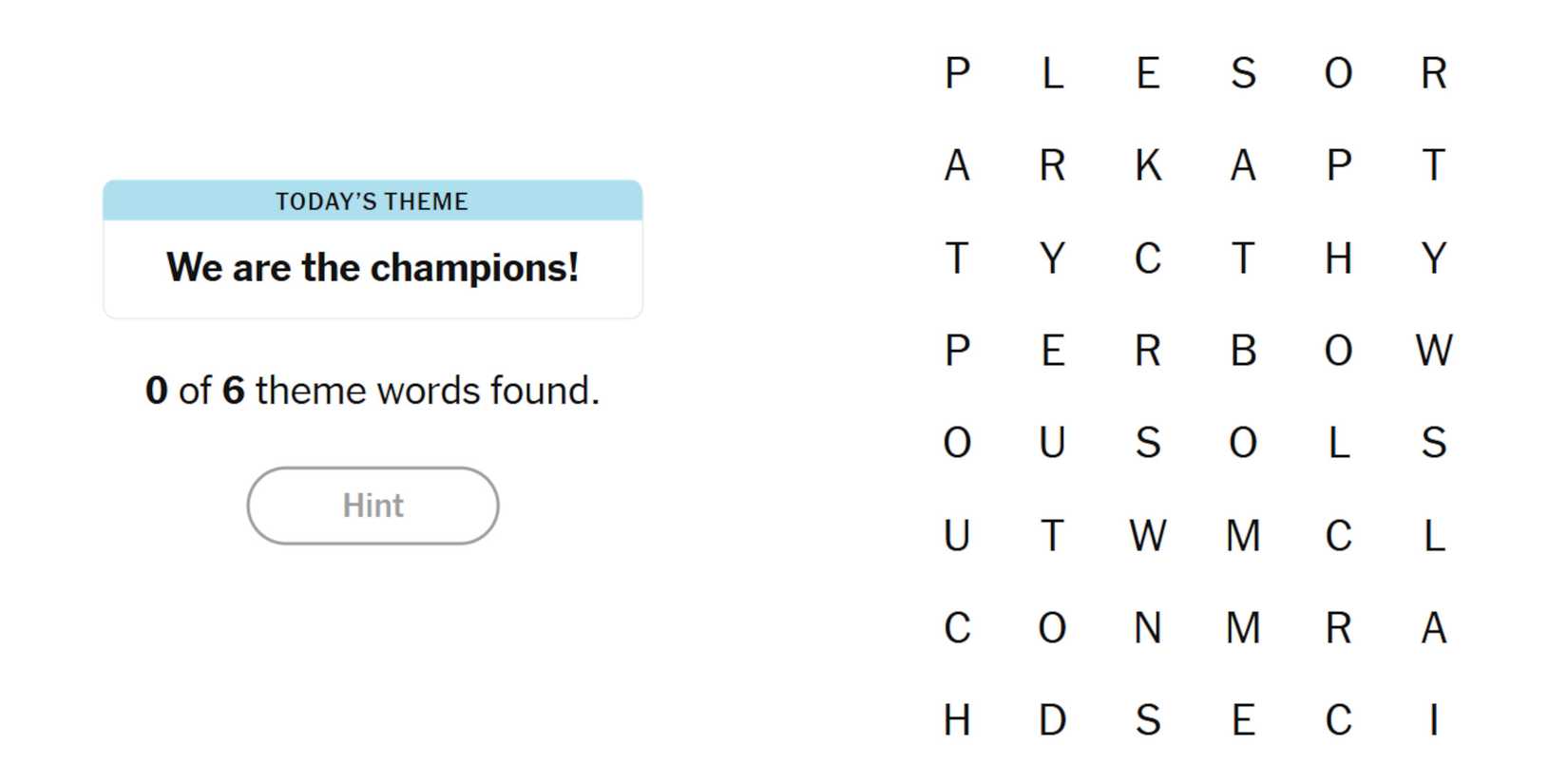Image resolution: width=1568 pixels, height=784 pixels.
Task: Select the M in the seventh row
Action: [x=1243, y=628]
